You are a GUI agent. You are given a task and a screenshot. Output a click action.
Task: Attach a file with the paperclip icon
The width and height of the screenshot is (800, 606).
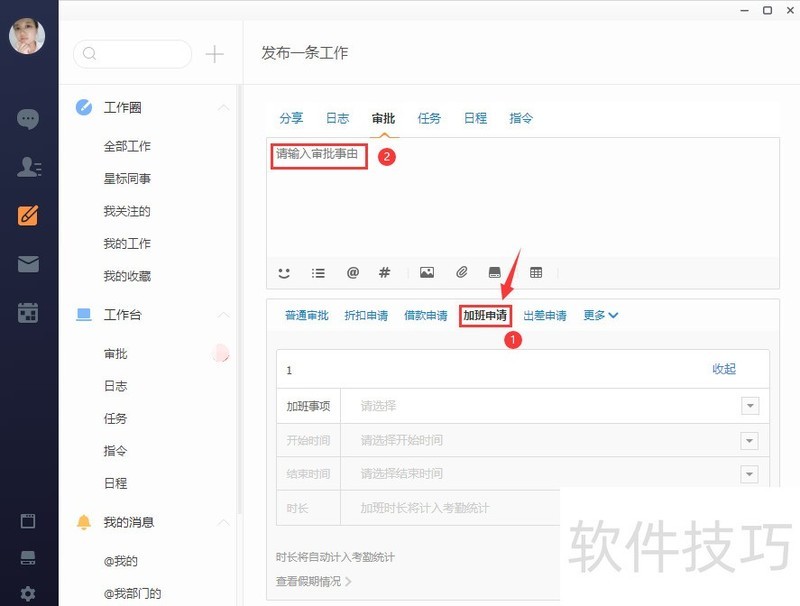click(x=461, y=272)
